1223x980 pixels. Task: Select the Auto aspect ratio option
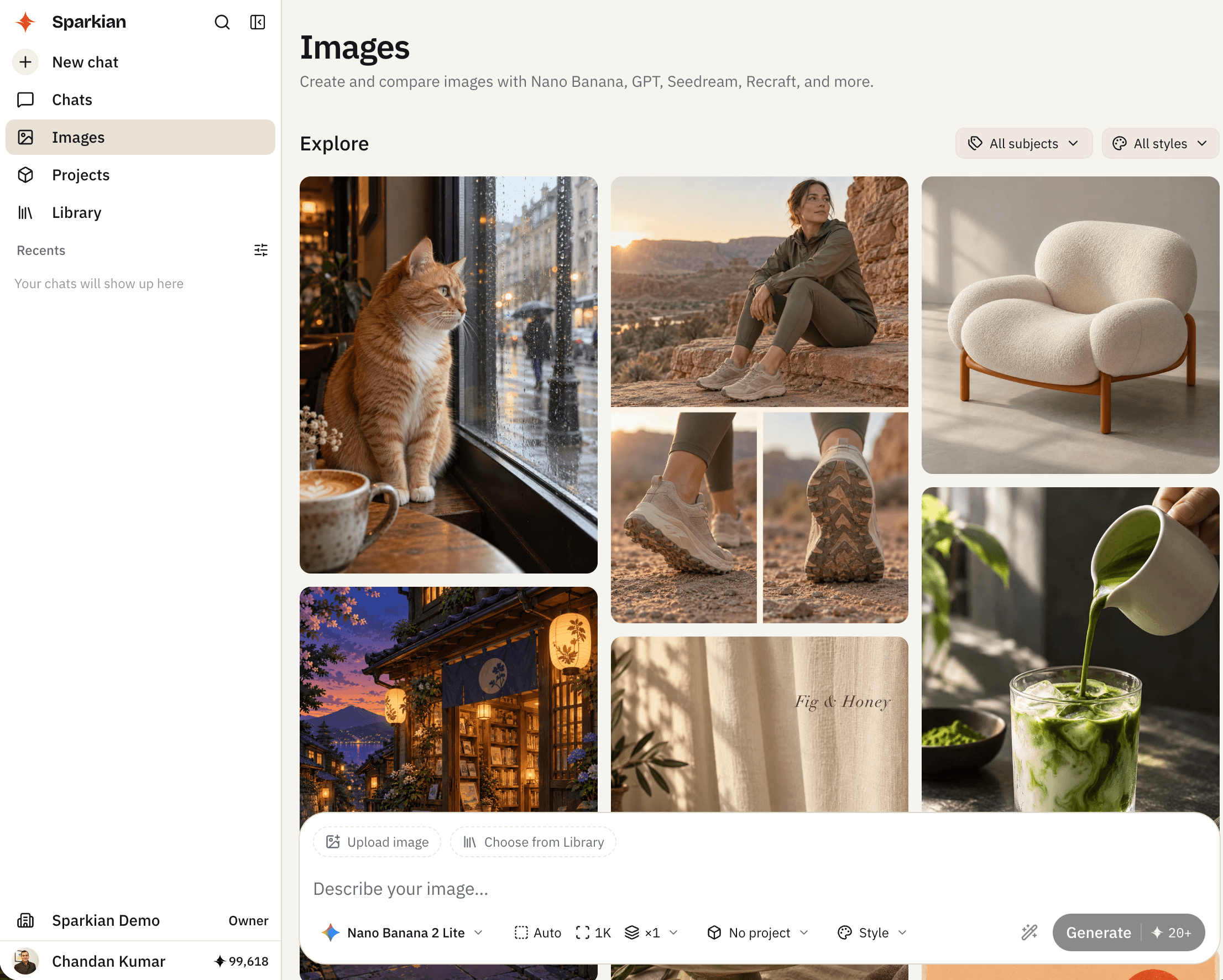(x=538, y=933)
